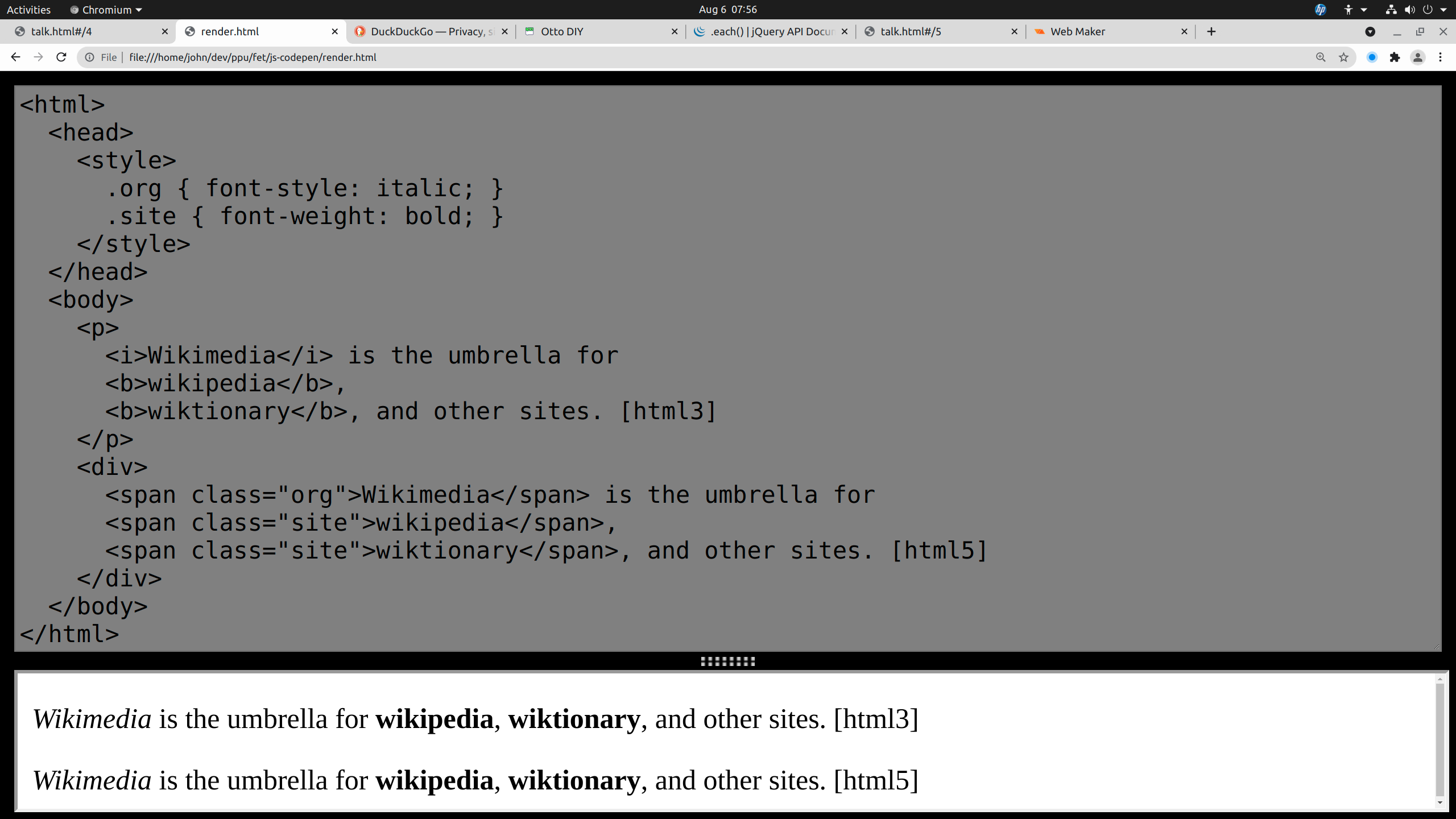Open a new browser tab
Image resolution: width=1456 pixels, height=819 pixels.
coord(1211,32)
